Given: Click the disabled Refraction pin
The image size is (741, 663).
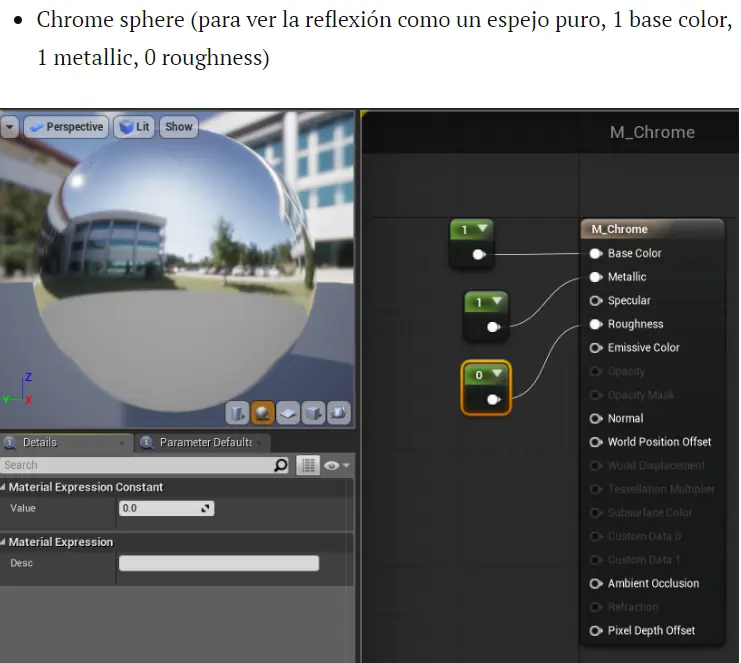Looking at the screenshot, I should click(x=595, y=607).
